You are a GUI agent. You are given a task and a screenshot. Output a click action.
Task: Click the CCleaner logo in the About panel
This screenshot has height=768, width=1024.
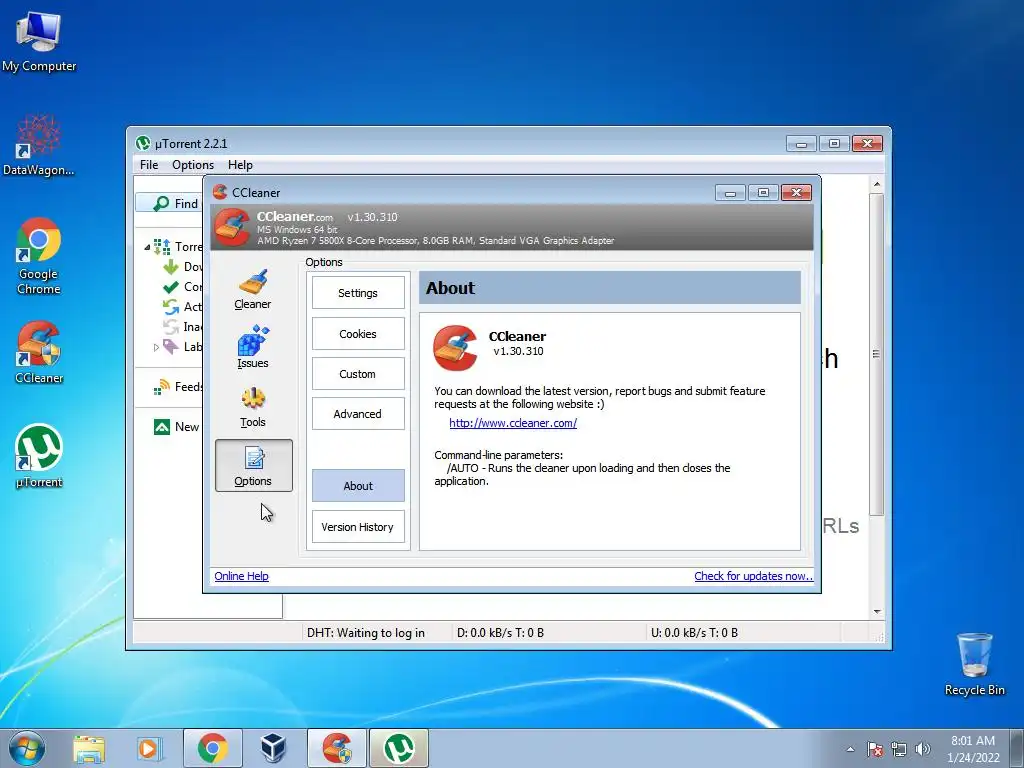click(455, 347)
